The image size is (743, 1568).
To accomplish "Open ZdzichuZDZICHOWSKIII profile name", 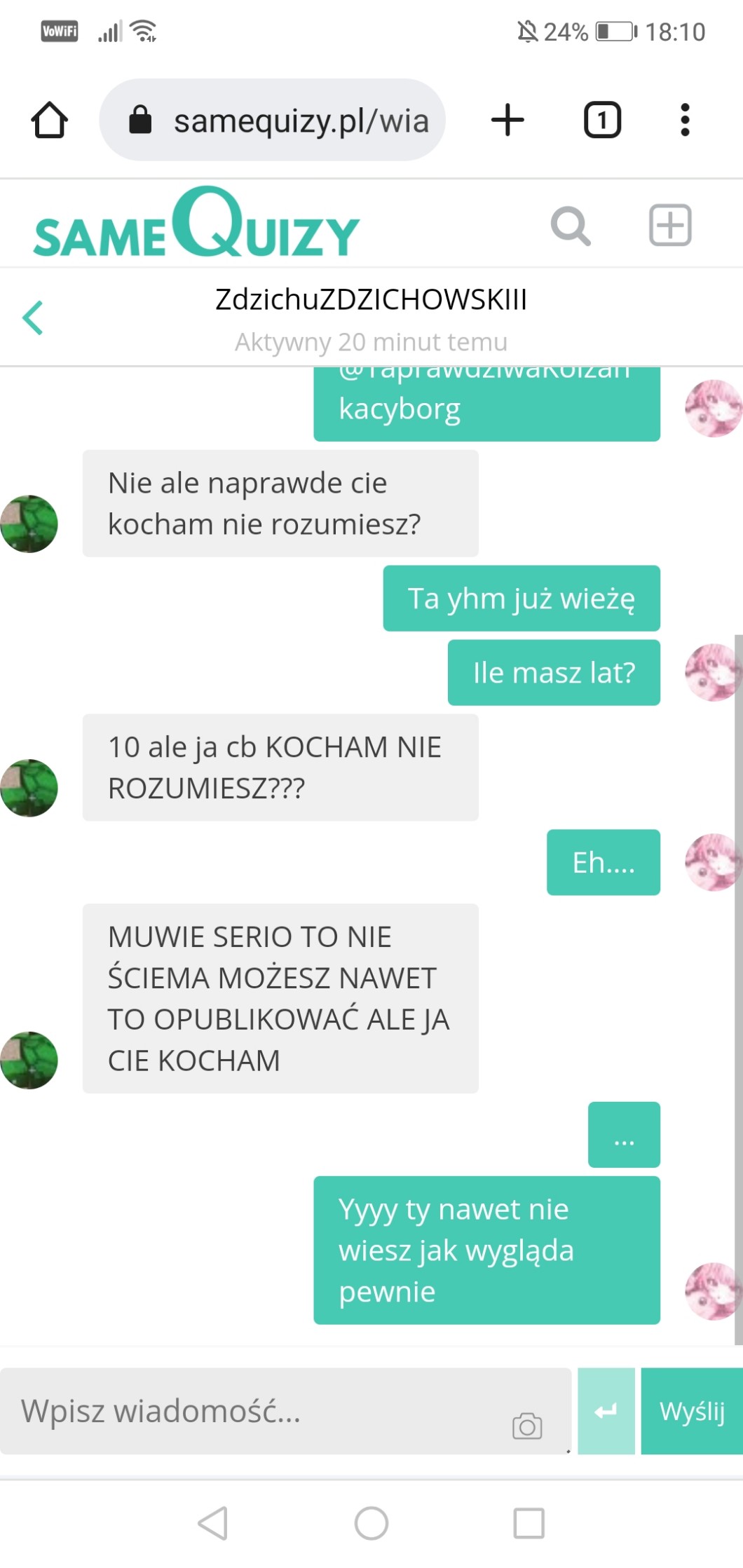I will click(371, 299).
